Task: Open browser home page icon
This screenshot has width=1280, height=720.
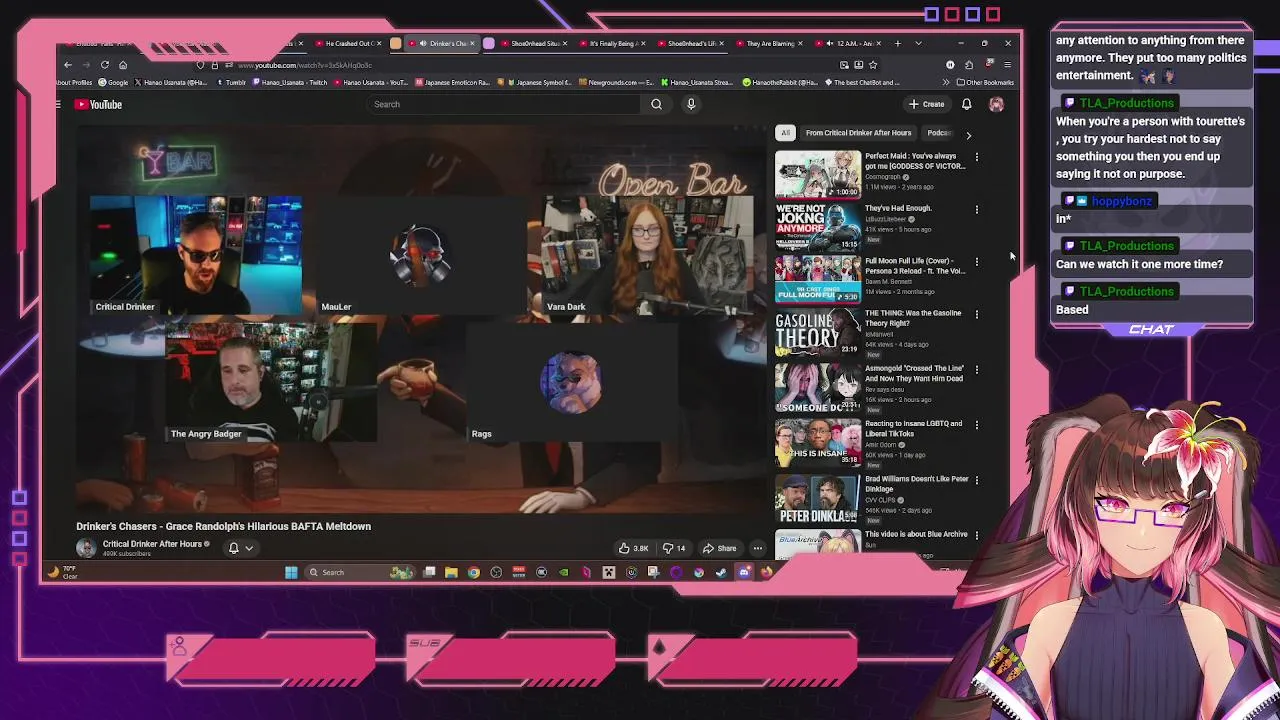Action: pyautogui.click(x=123, y=65)
